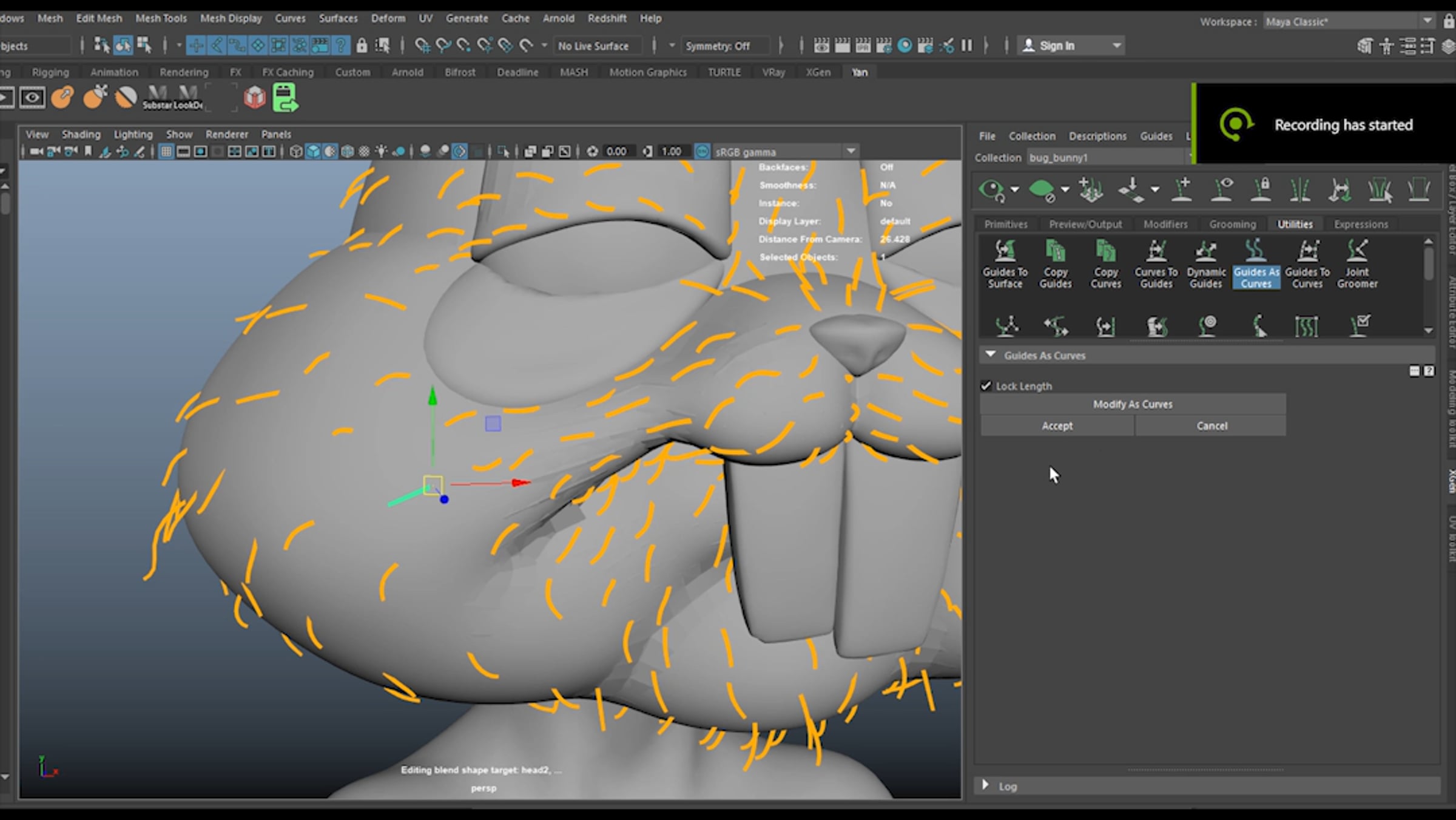
Task: Click the Accept button
Action: pos(1057,425)
